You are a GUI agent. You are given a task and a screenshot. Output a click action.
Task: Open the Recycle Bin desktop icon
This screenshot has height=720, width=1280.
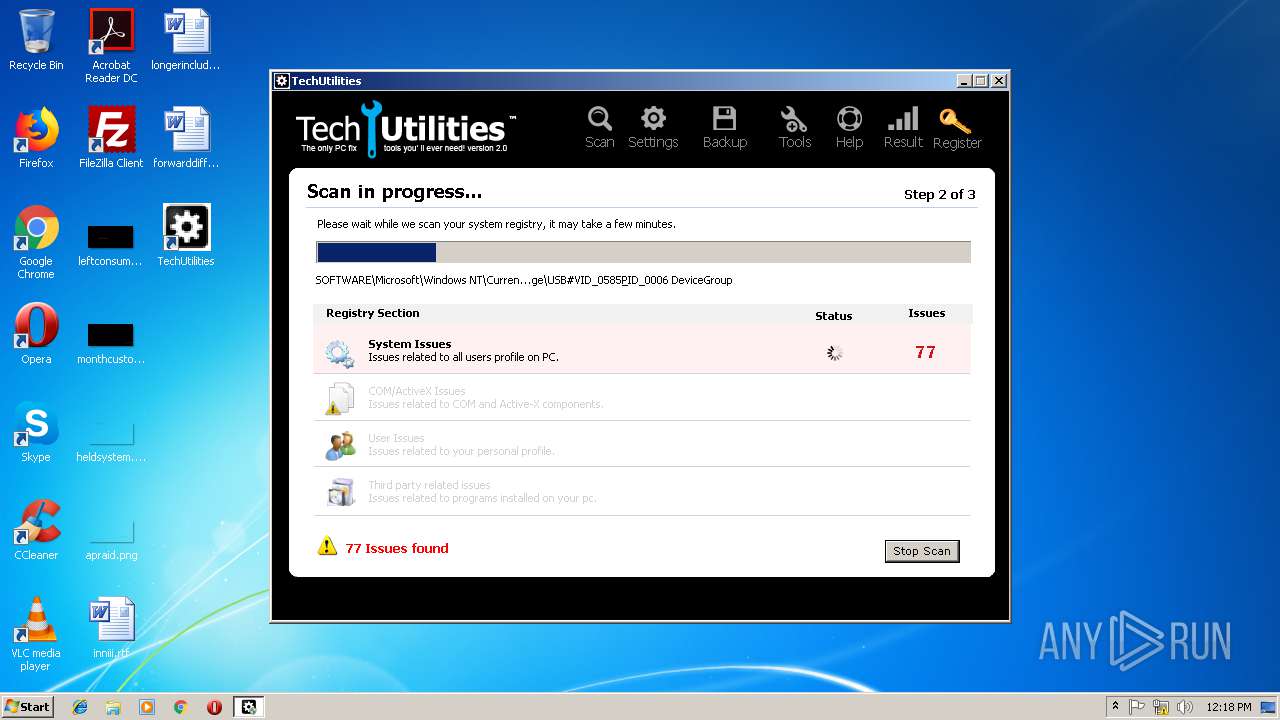click(36, 40)
